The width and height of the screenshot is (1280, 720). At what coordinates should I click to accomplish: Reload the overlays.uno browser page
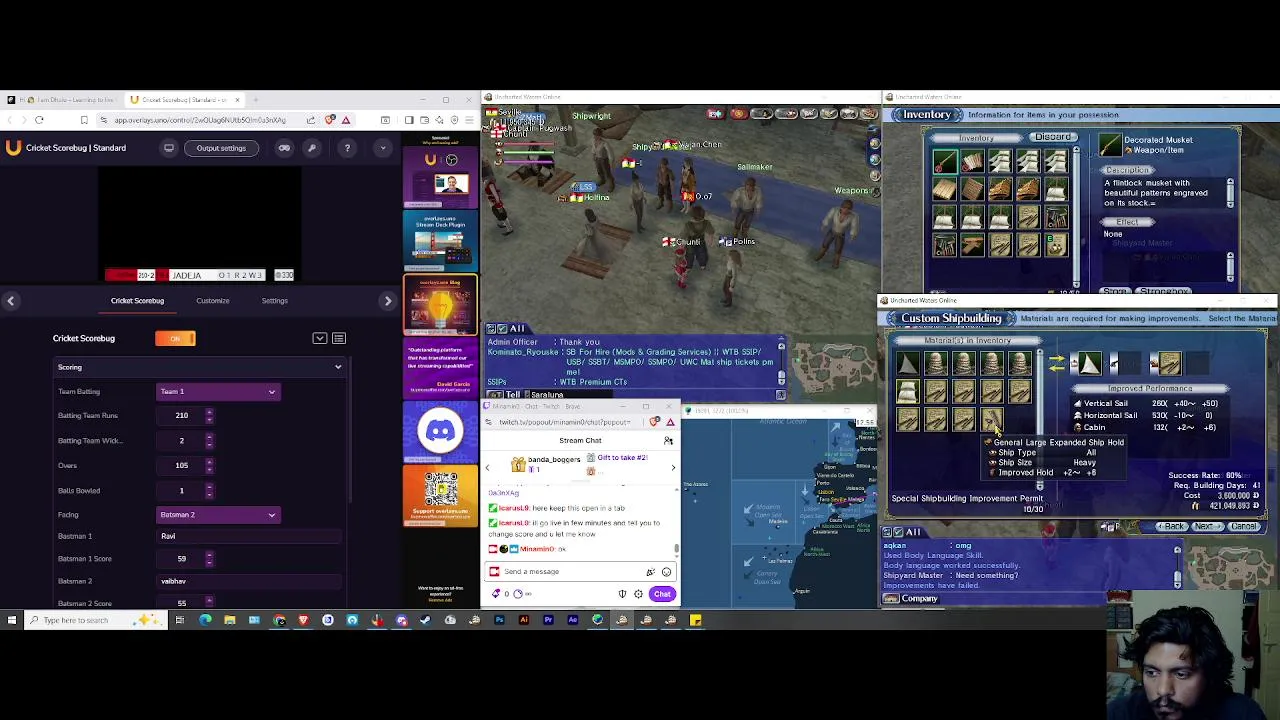(x=39, y=120)
